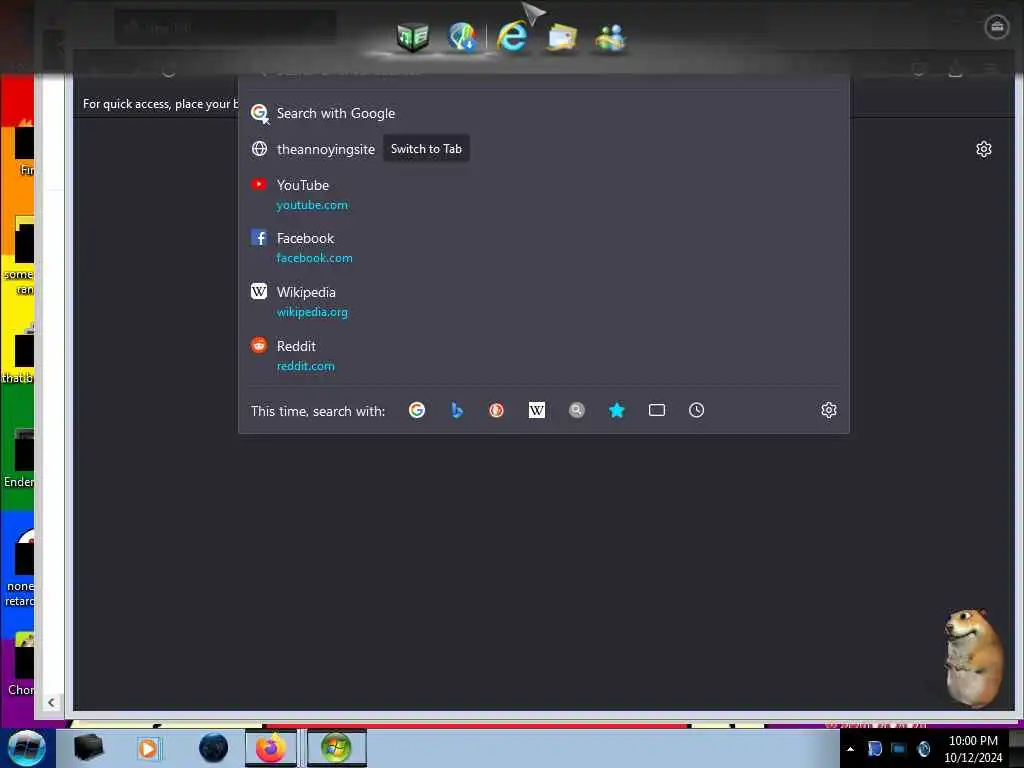This screenshot has height=768, width=1024.
Task: Click the Facebook favicon icon
Action: click(259, 238)
